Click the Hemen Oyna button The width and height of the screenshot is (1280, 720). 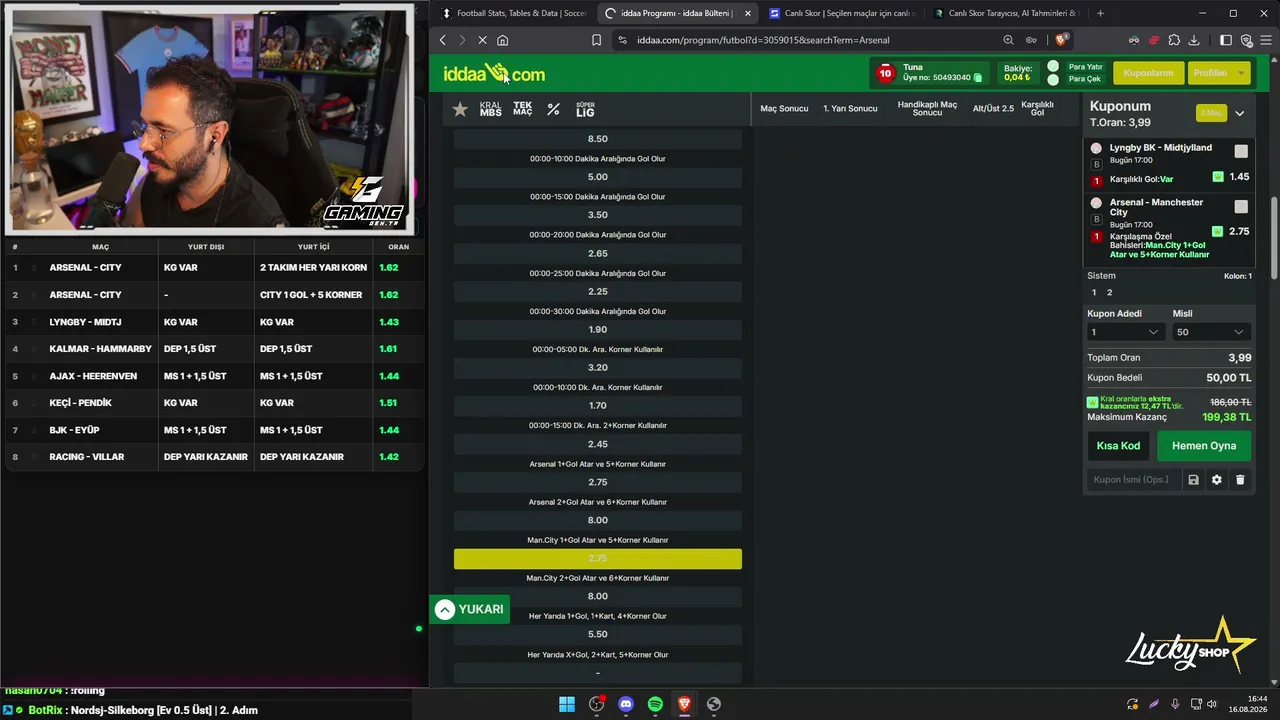click(1204, 446)
